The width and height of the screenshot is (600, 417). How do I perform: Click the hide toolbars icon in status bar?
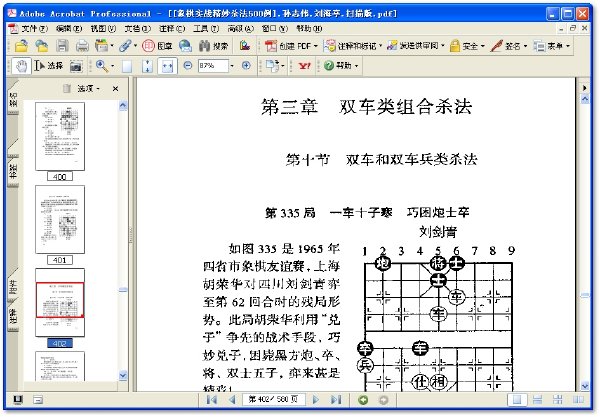tap(38, 400)
